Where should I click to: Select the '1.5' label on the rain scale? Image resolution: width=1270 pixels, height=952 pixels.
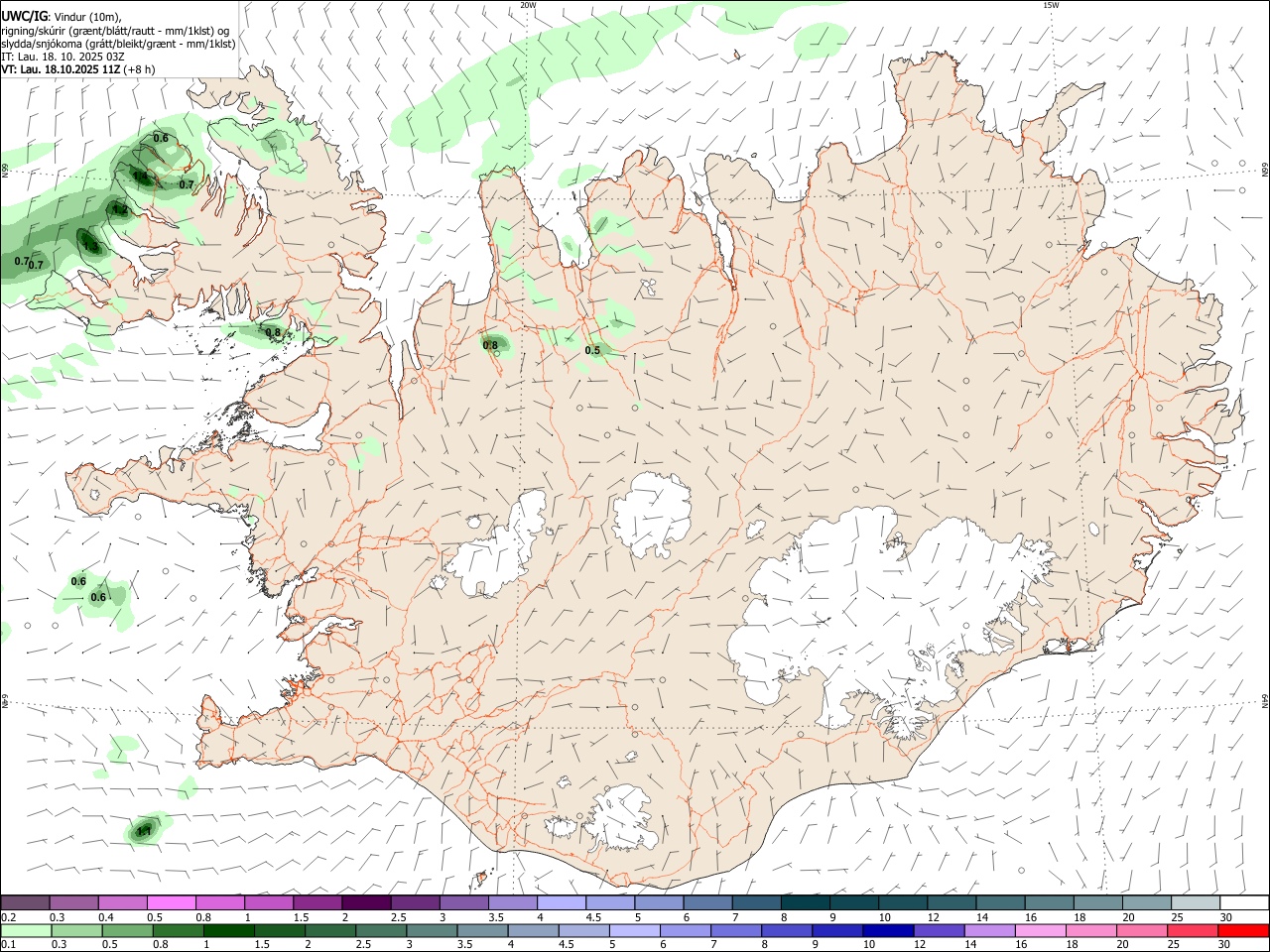click(262, 945)
